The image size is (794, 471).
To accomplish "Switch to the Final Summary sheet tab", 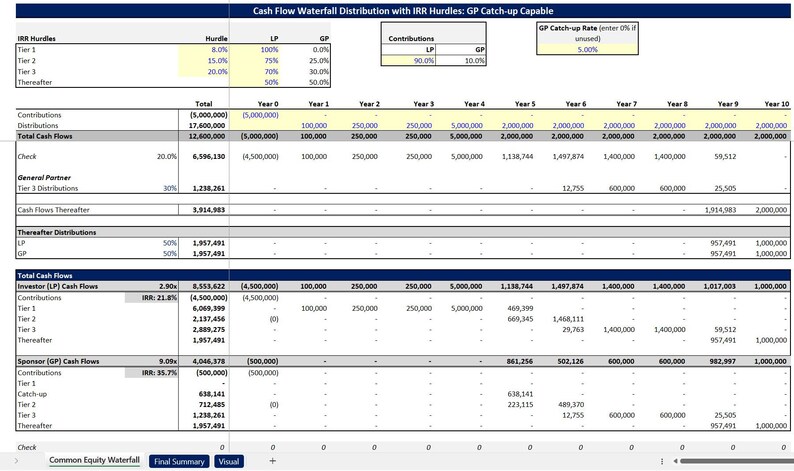I will [x=179, y=461].
